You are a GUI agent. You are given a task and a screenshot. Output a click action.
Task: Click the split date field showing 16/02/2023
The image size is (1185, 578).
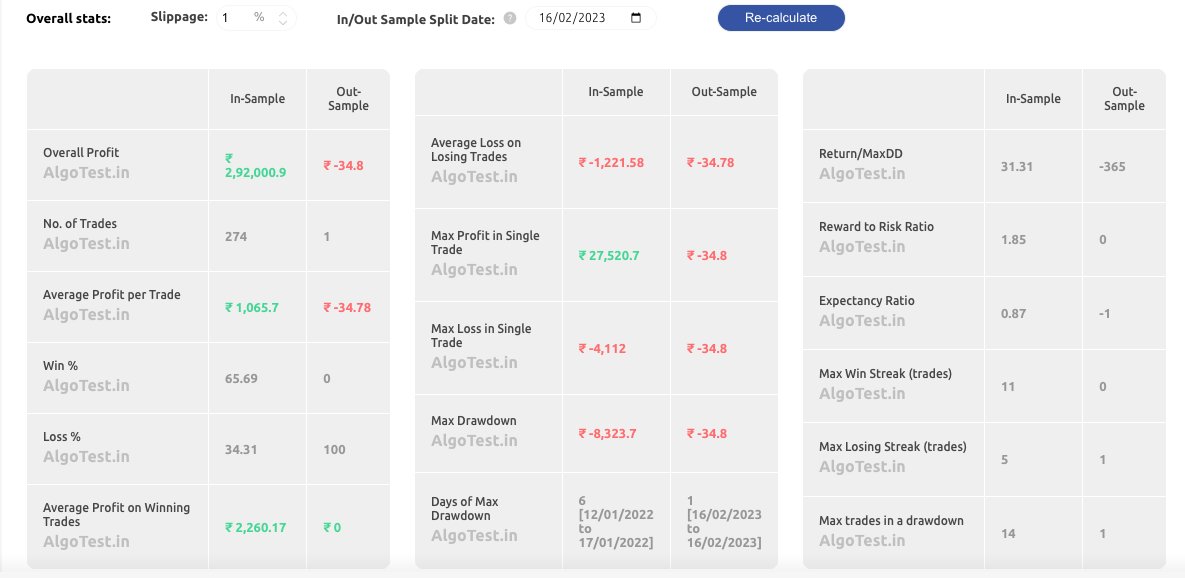click(x=590, y=18)
